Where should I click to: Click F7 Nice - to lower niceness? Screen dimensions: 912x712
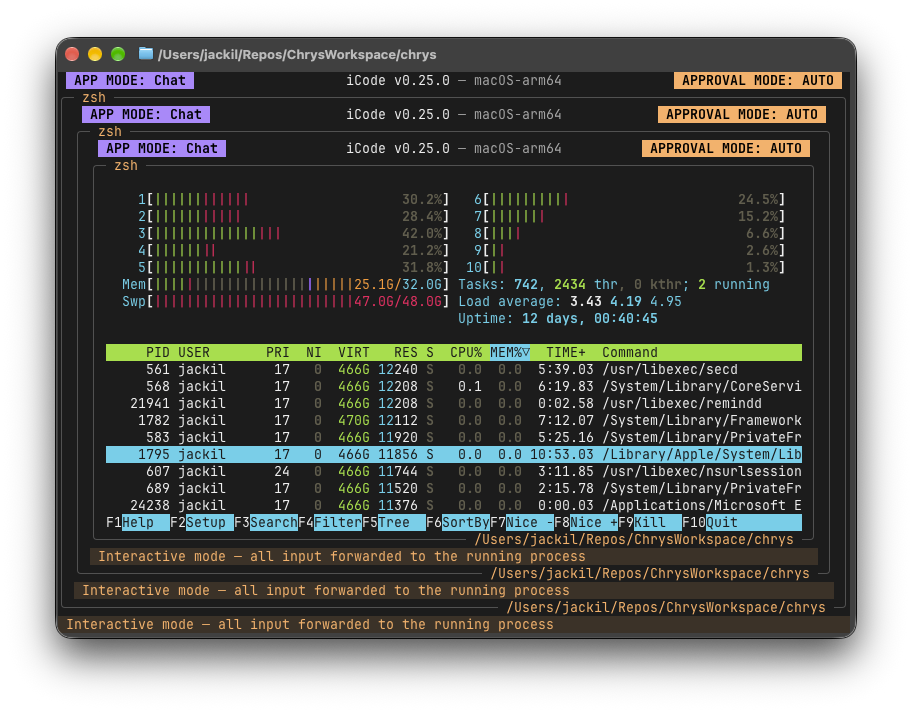pyautogui.click(x=522, y=522)
